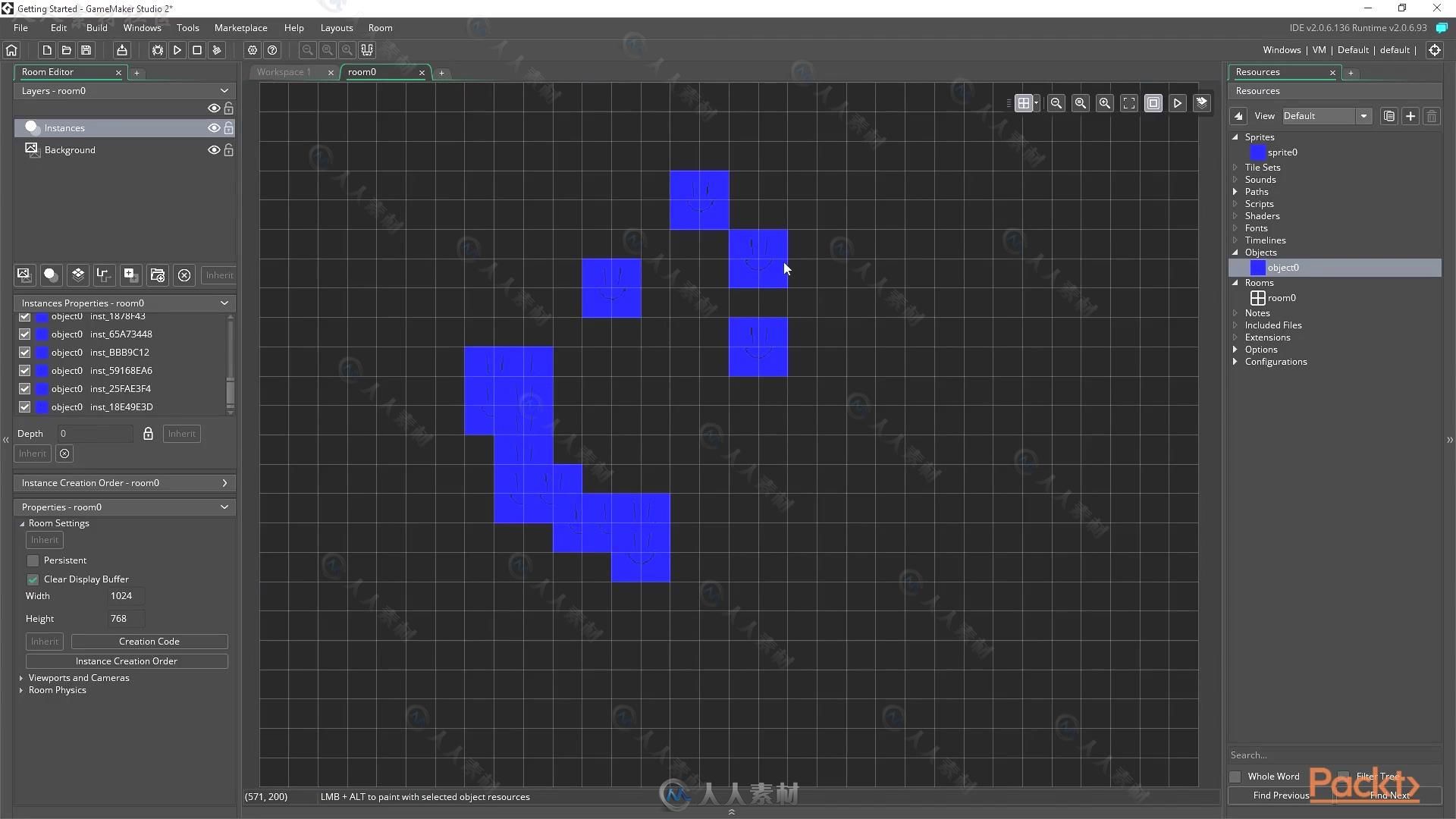Click the add new resource icon in Resources panel
This screenshot has height=819, width=1456.
click(1410, 115)
